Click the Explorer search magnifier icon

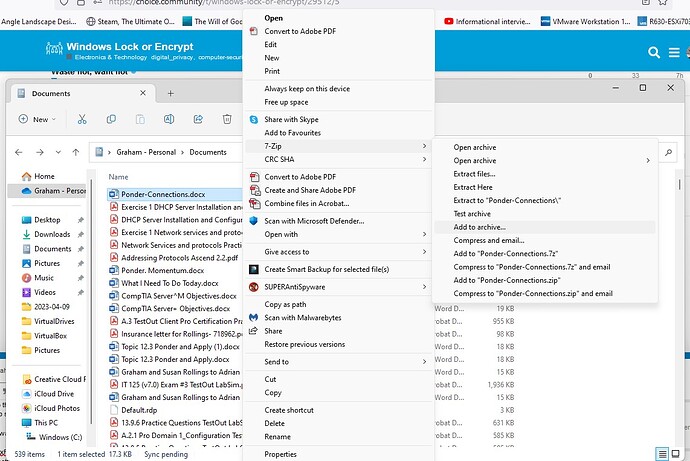(x=668, y=152)
